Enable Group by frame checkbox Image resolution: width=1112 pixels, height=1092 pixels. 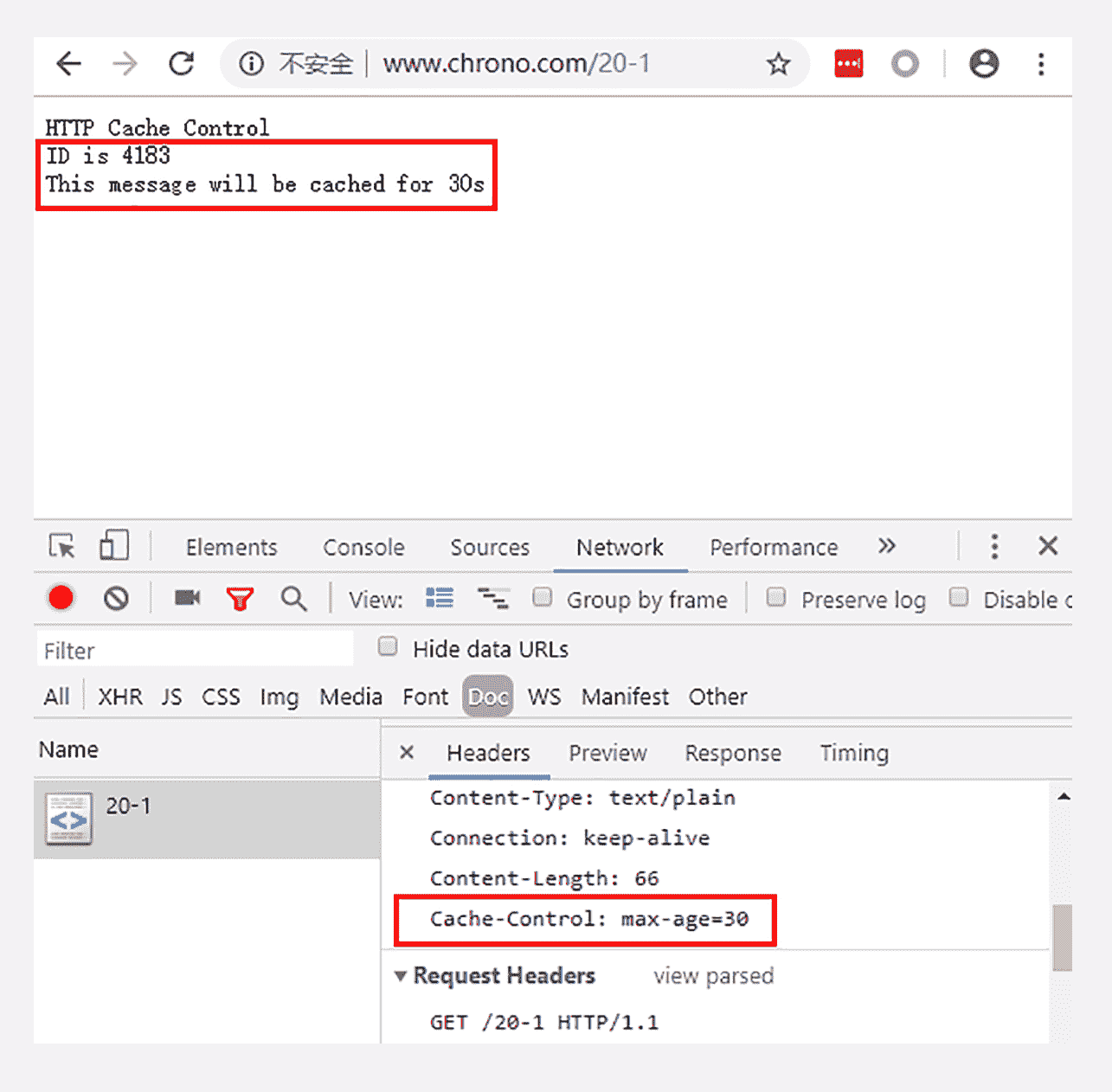click(x=543, y=597)
